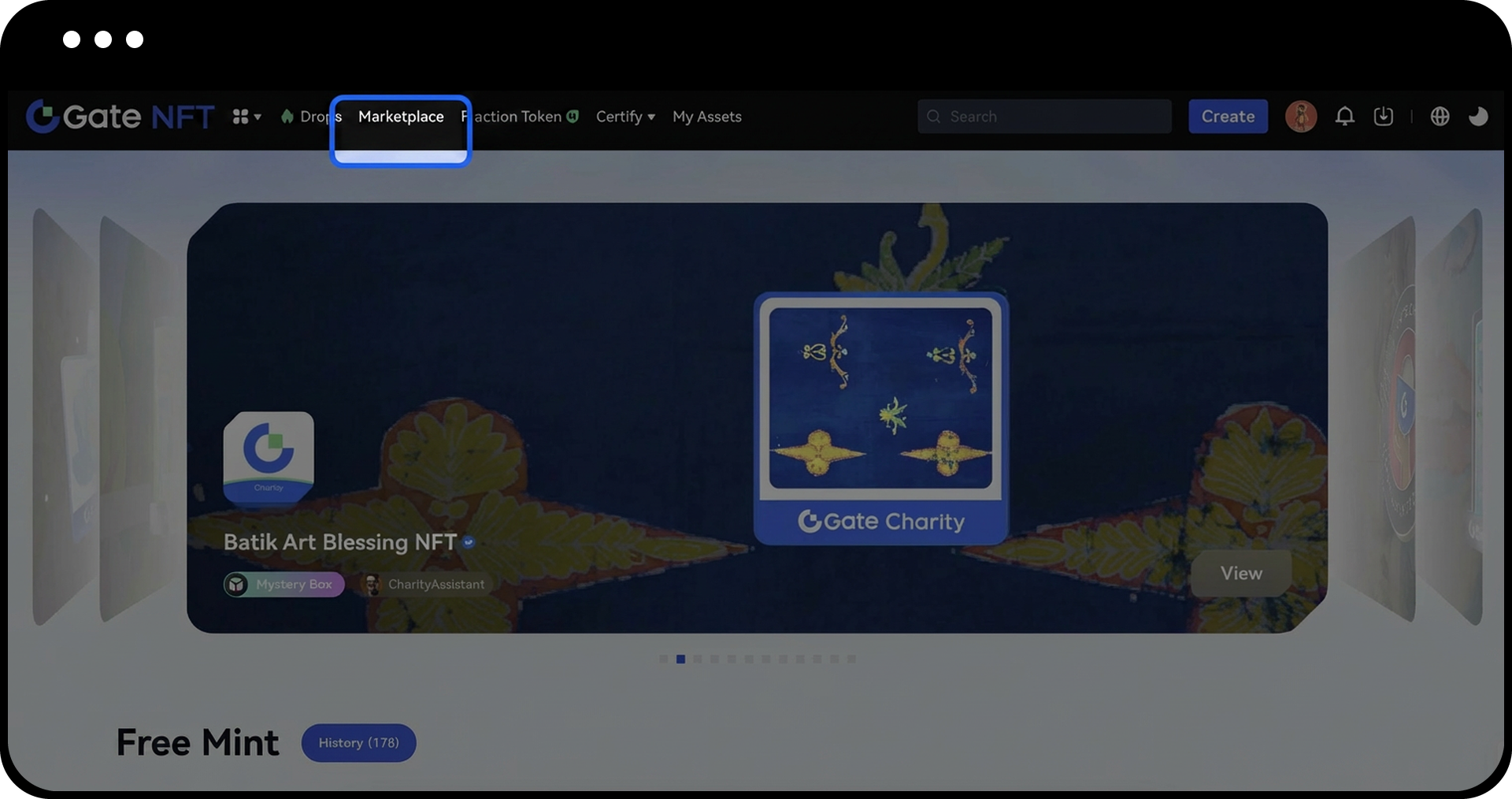Select the first carousel indicator dot

663,659
